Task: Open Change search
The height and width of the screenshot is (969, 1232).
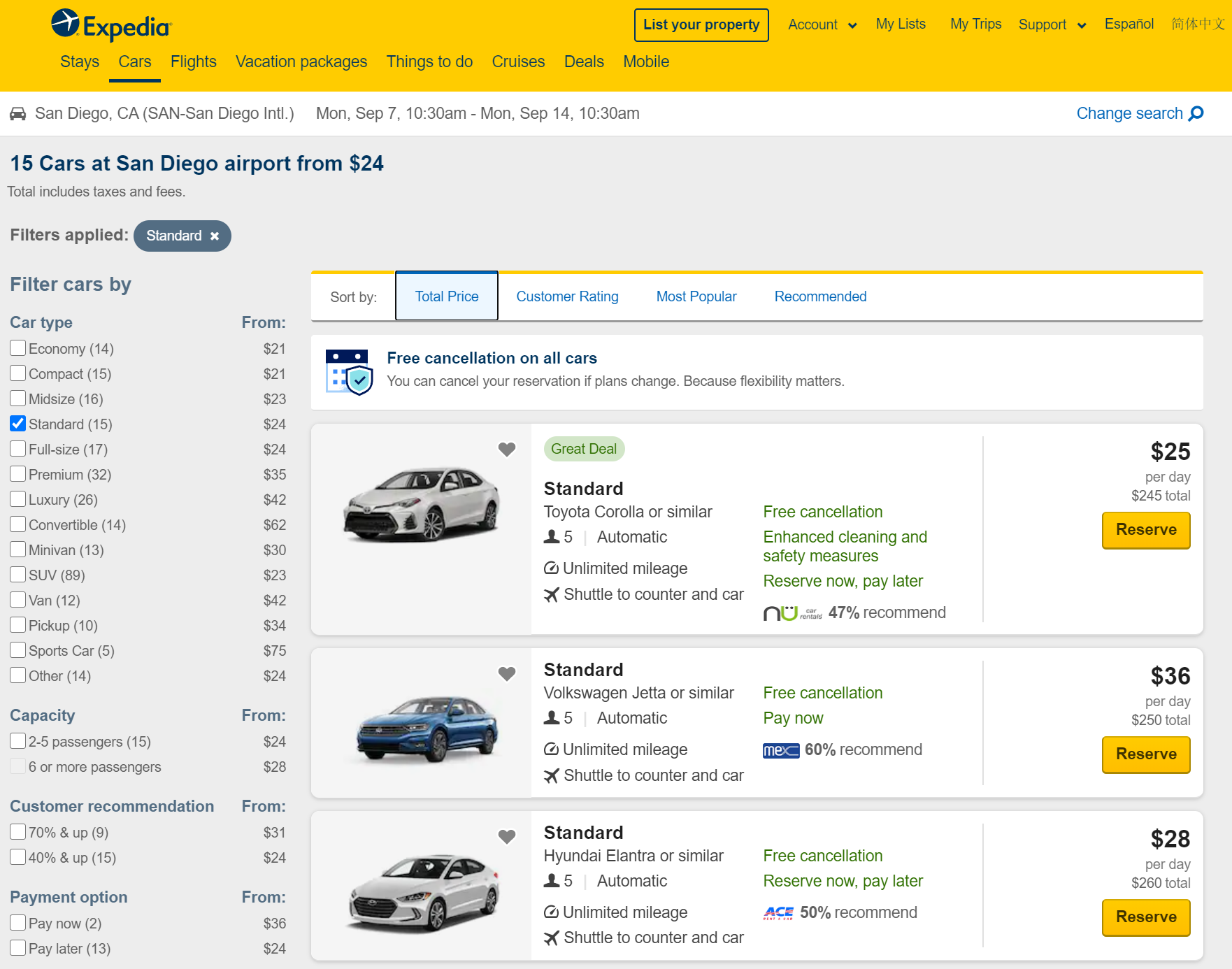Action: pos(1129,113)
